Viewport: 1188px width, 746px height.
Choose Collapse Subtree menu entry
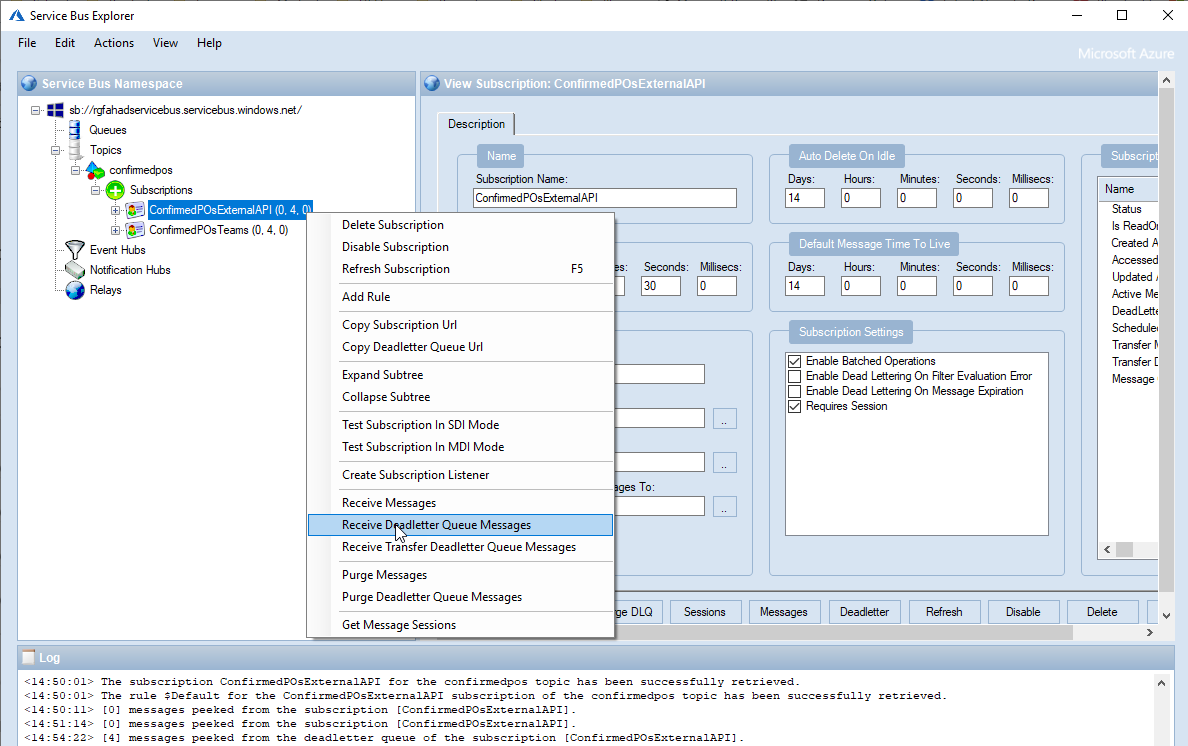pos(461,397)
